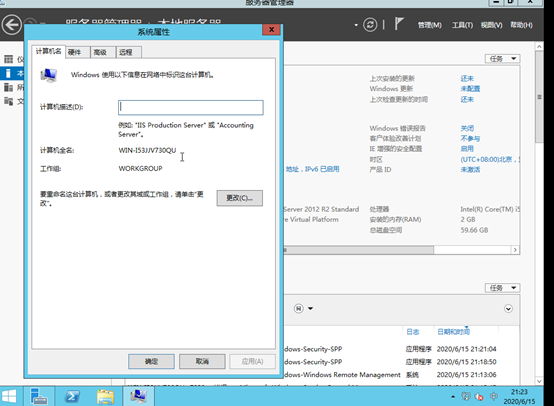Open the lower 任务 dropdown in events section

pyautogui.click(x=502, y=288)
